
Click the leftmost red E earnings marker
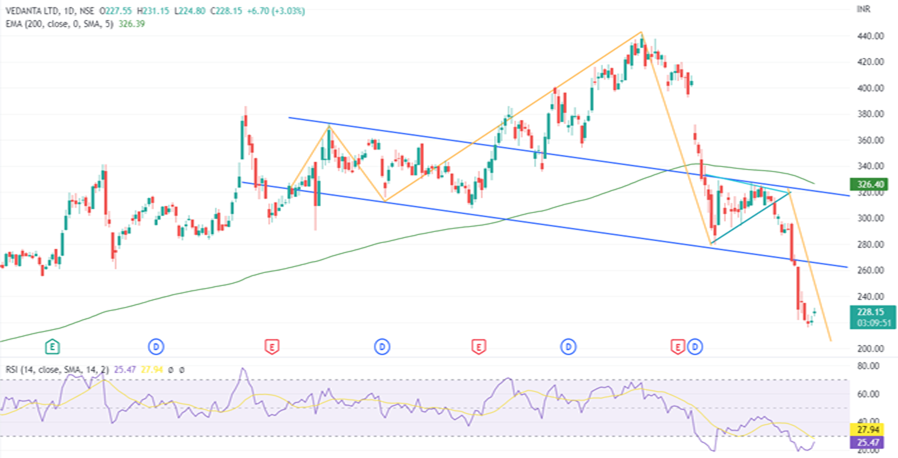272,346
